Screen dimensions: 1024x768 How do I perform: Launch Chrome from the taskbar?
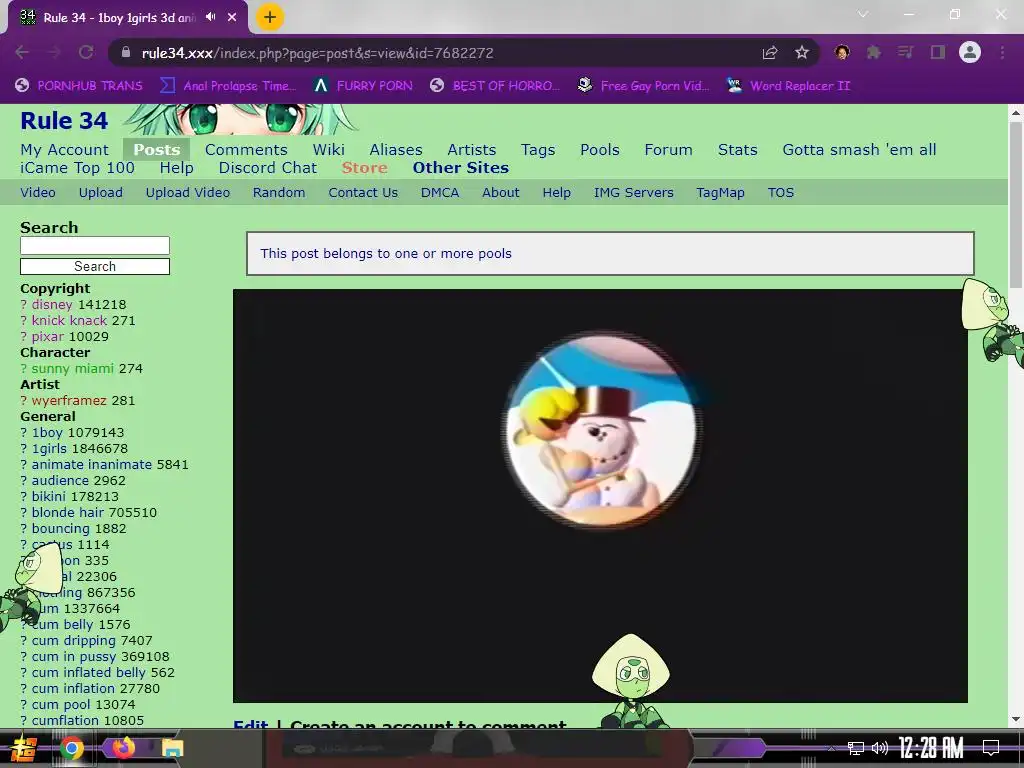click(x=72, y=748)
